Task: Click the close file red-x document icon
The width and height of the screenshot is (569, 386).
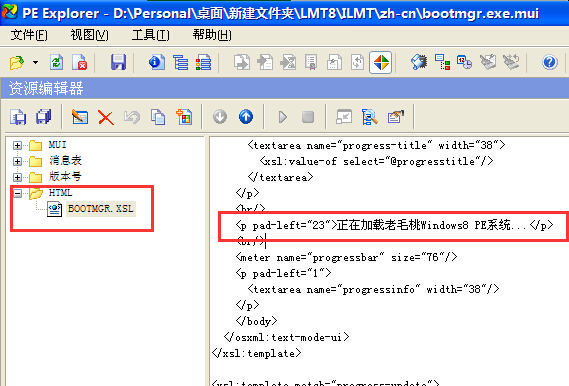Action: pos(79,62)
